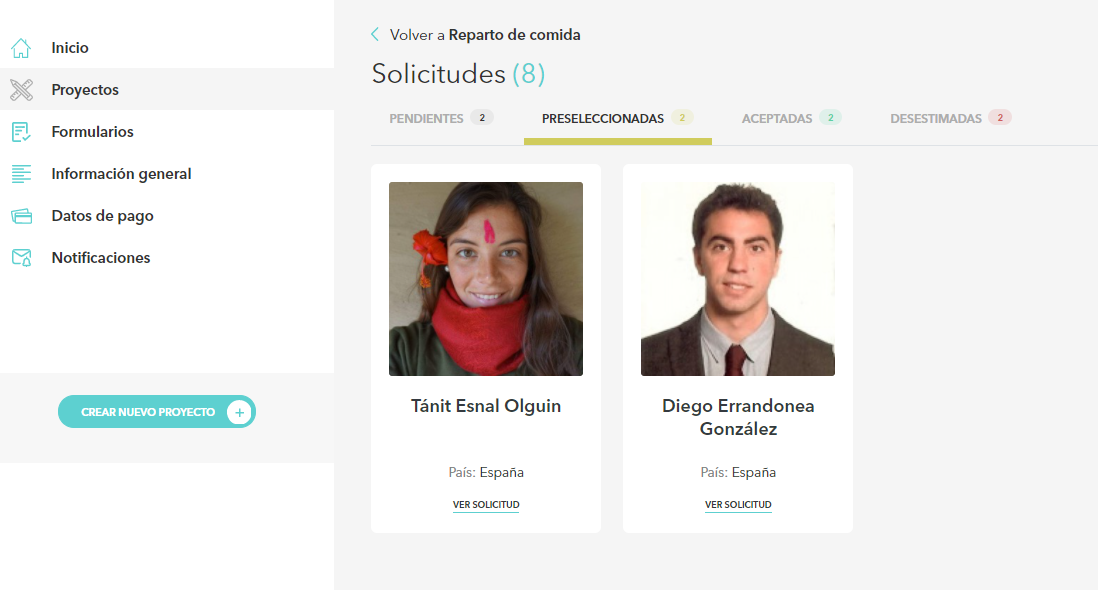Image resolution: width=1098 pixels, height=590 pixels.
Task: Open Ver Solicitud for Diego Errandonea
Action: pos(738,505)
